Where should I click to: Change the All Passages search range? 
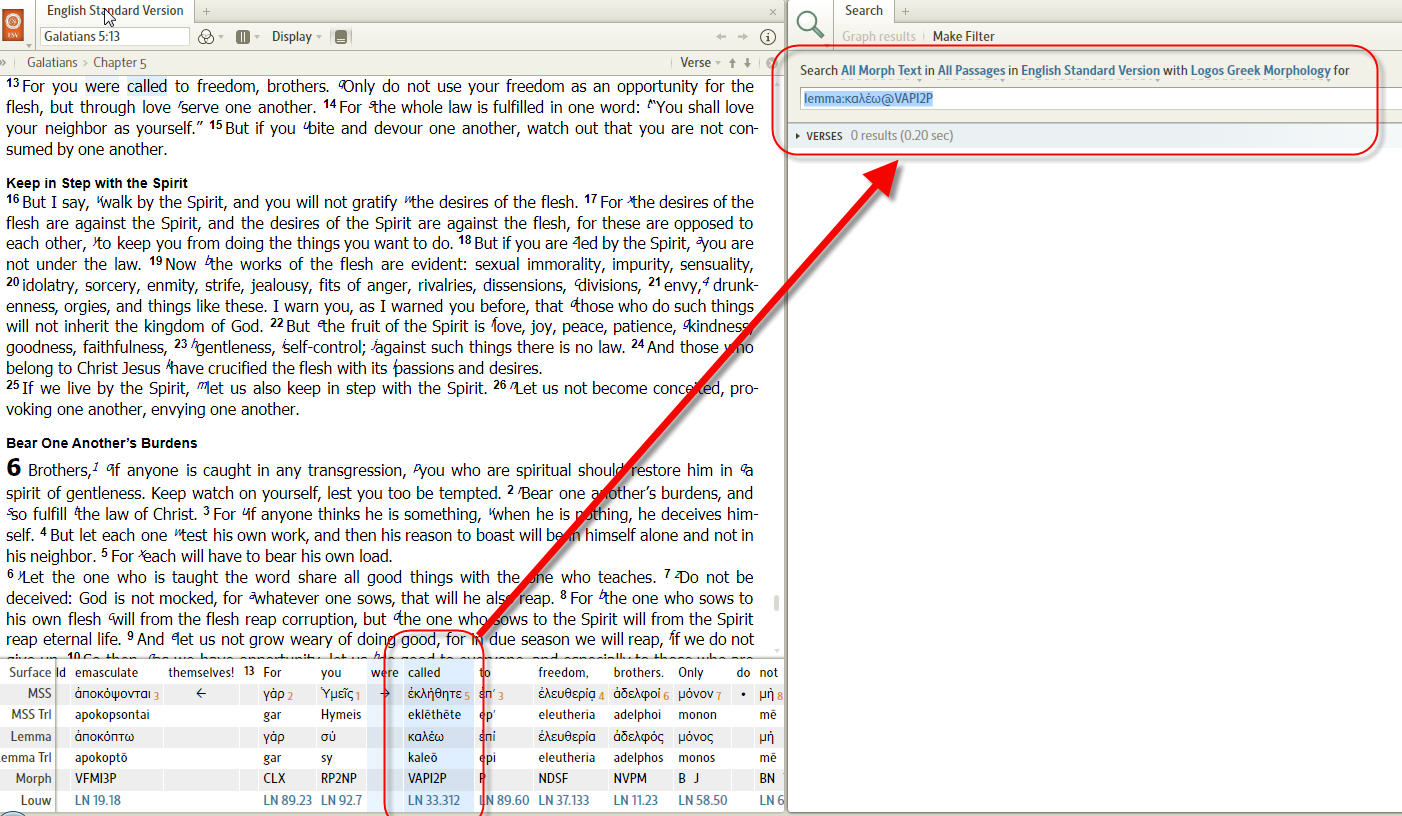(971, 71)
